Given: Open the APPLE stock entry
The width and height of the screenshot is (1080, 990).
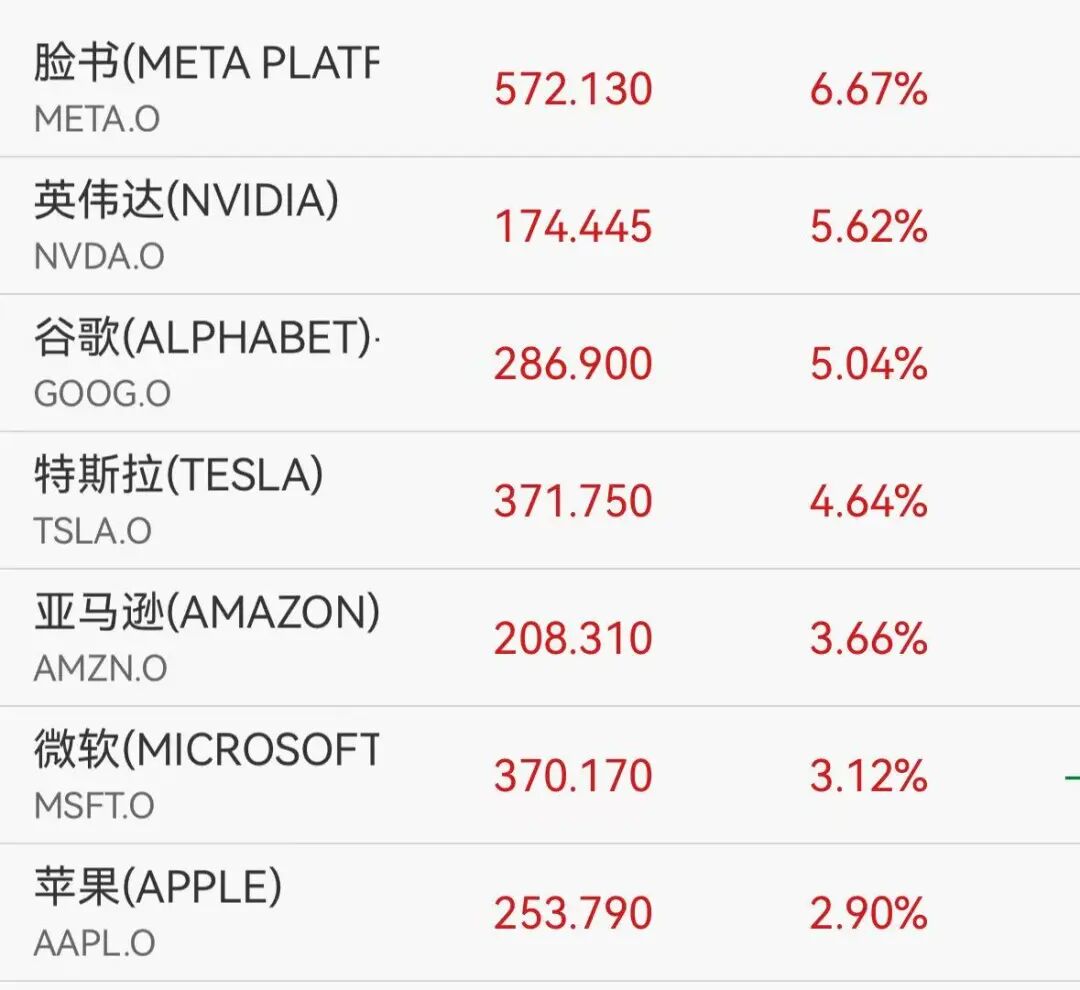Looking at the screenshot, I should click(158, 887).
